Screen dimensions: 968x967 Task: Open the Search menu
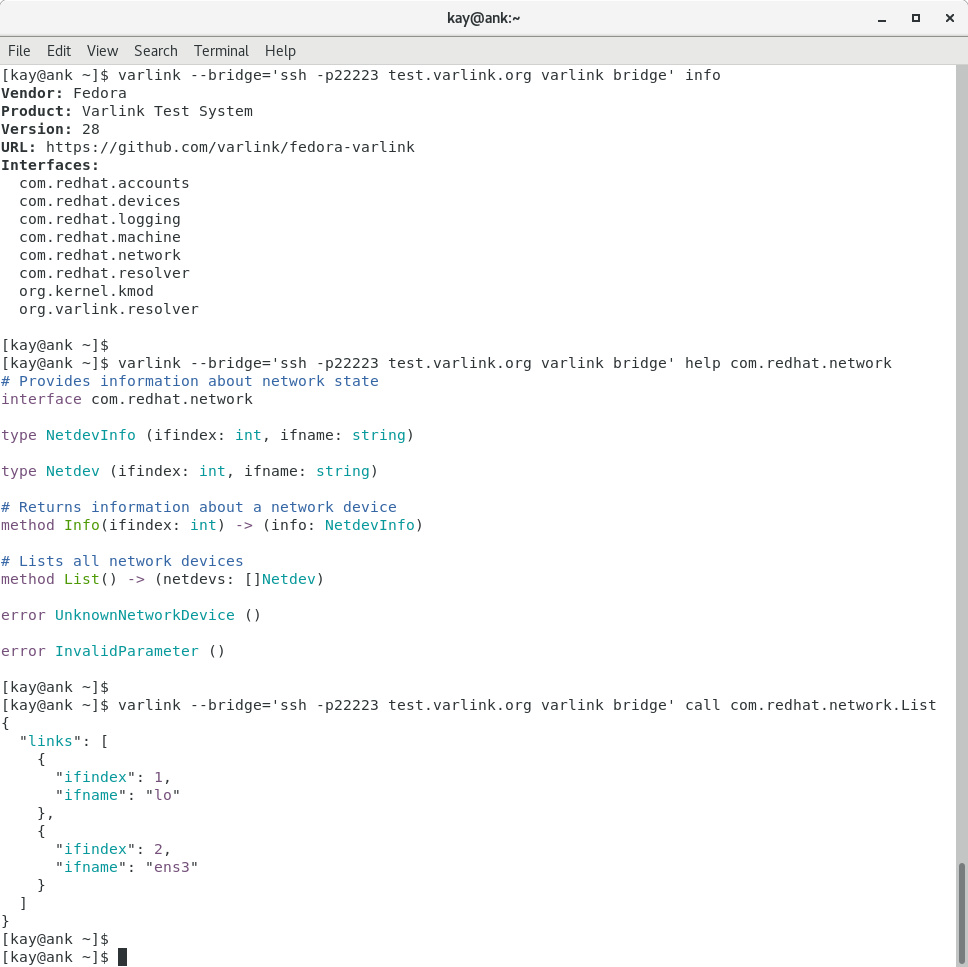pos(156,51)
